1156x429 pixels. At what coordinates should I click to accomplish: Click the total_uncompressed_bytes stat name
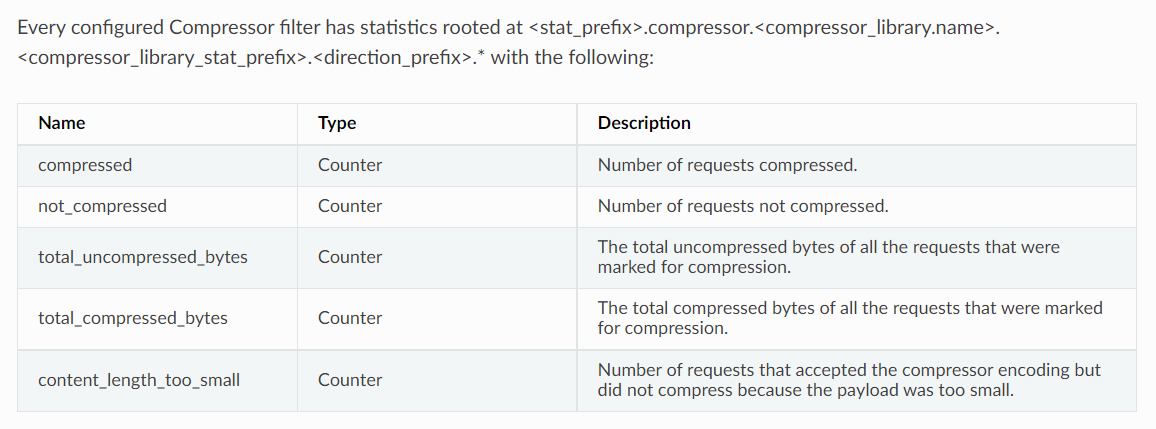coord(142,257)
